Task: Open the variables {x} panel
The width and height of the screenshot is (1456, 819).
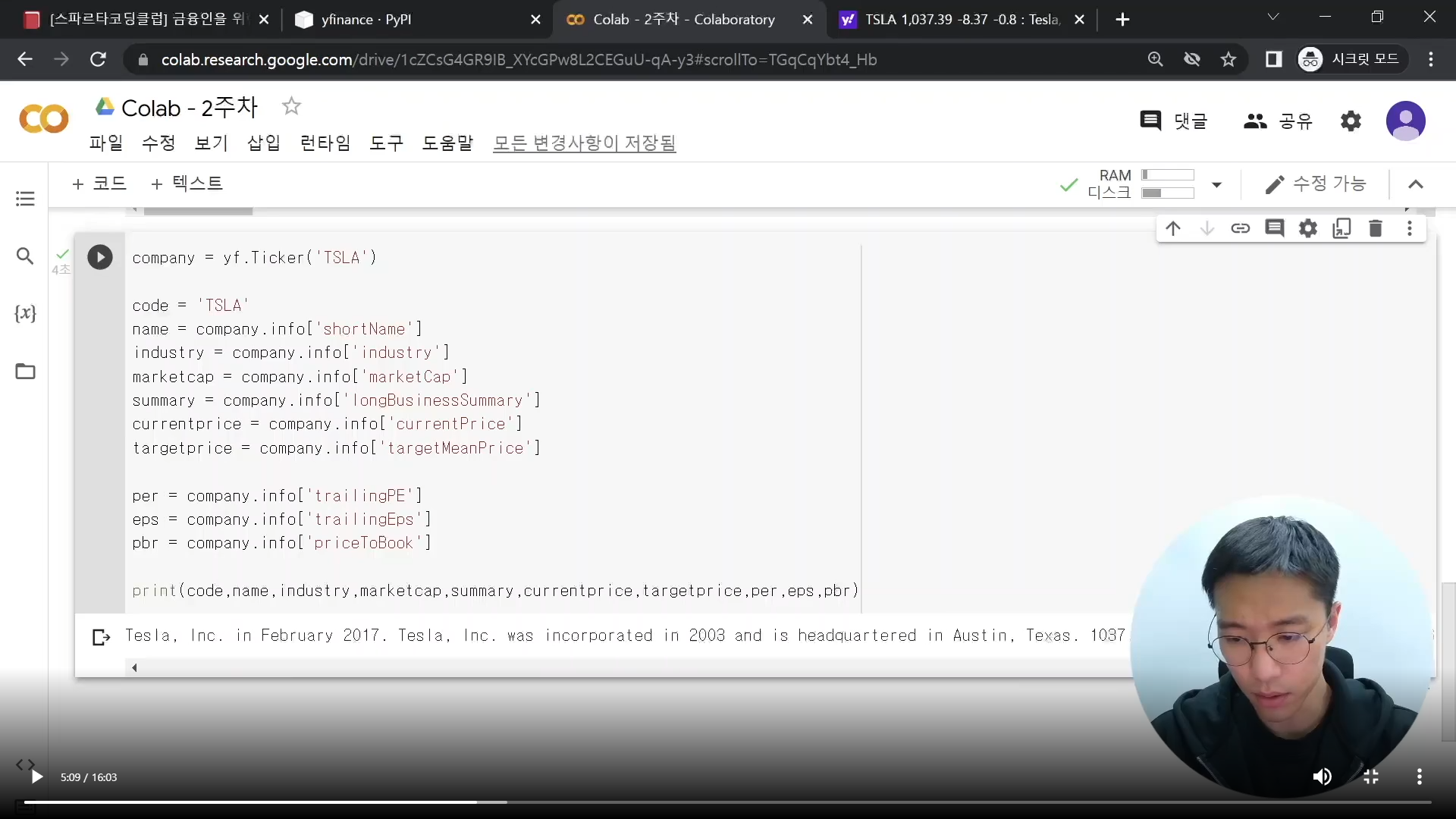Action: point(25,313)
